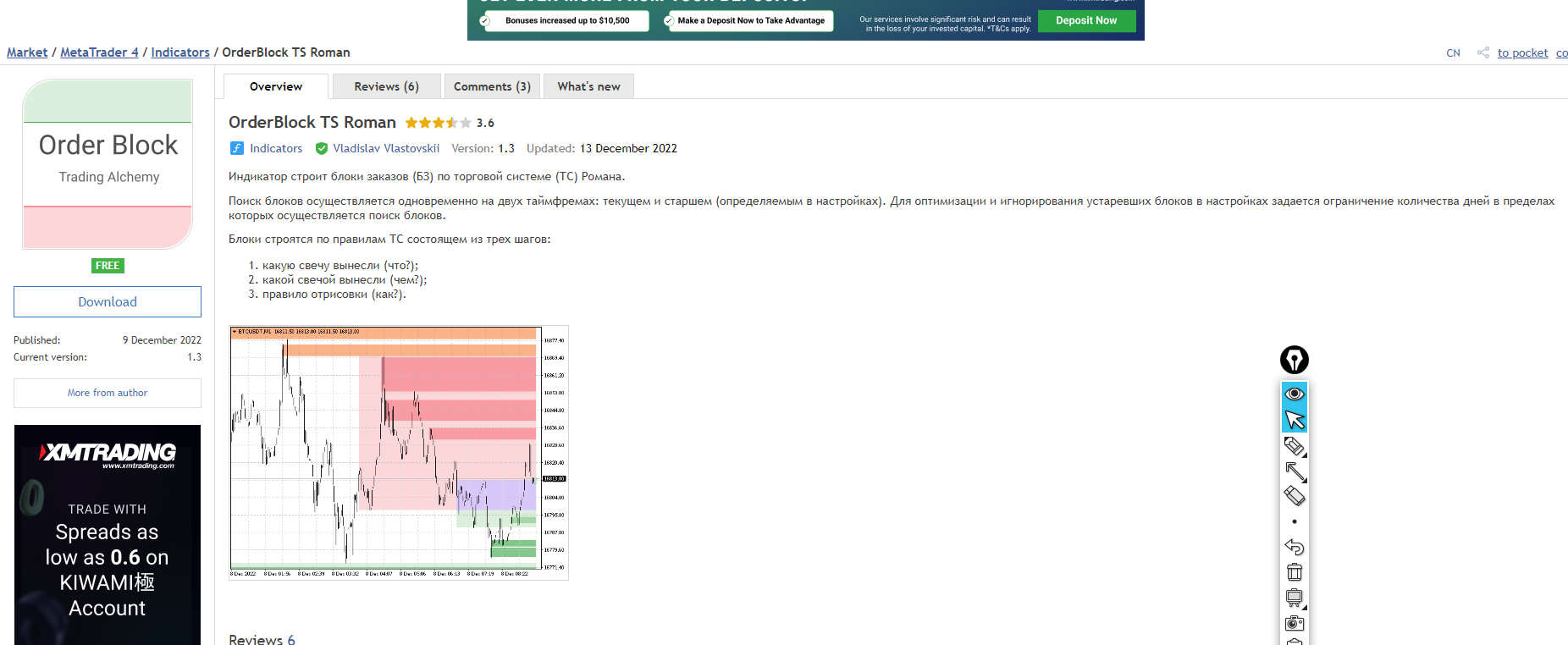This screenshot has height=645, width=1568.
Task: Click the 'OrderBlock TS Roman' product title
Action: [312, 123]
